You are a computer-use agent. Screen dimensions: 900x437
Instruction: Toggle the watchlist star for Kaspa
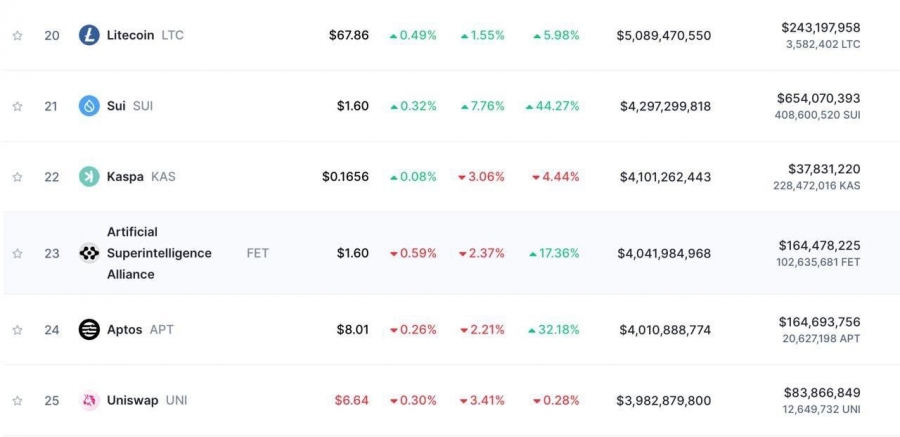pyautogui.click(x=17, y=177)
